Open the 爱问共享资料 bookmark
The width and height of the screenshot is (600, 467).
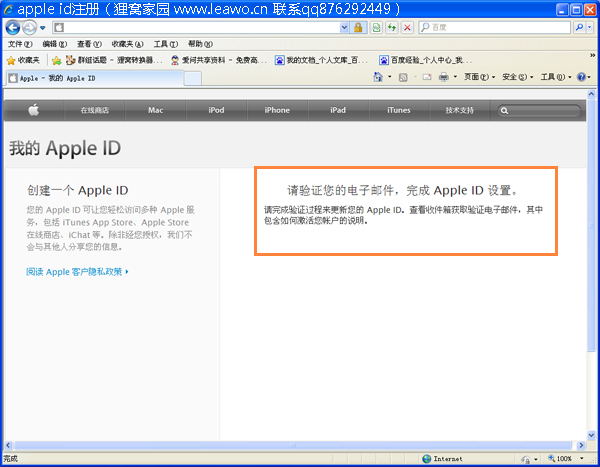pyautogui.click(x=218, y=60)
